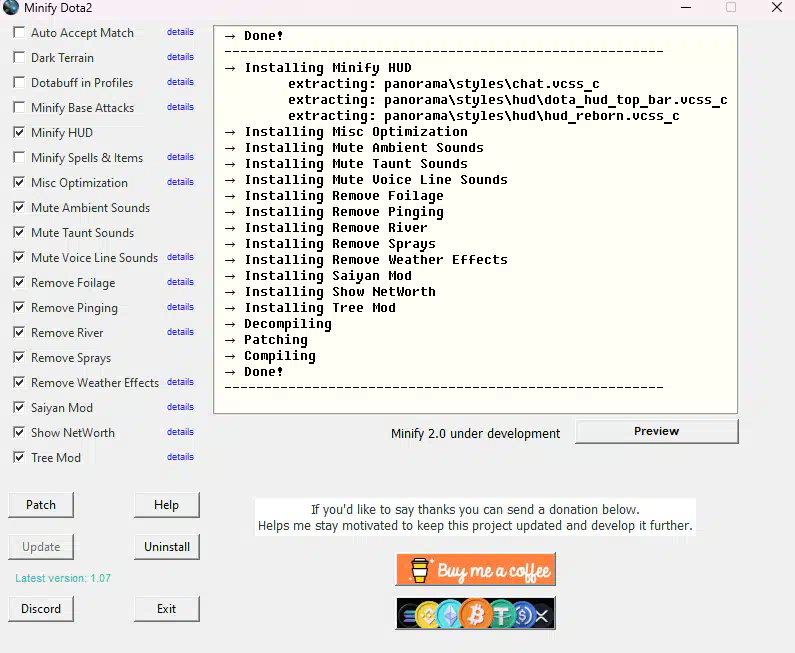Viewport: 795px width, 653px height.
Task: Uncheck the Remove Pinging checkbox
Action: (19, 307)
